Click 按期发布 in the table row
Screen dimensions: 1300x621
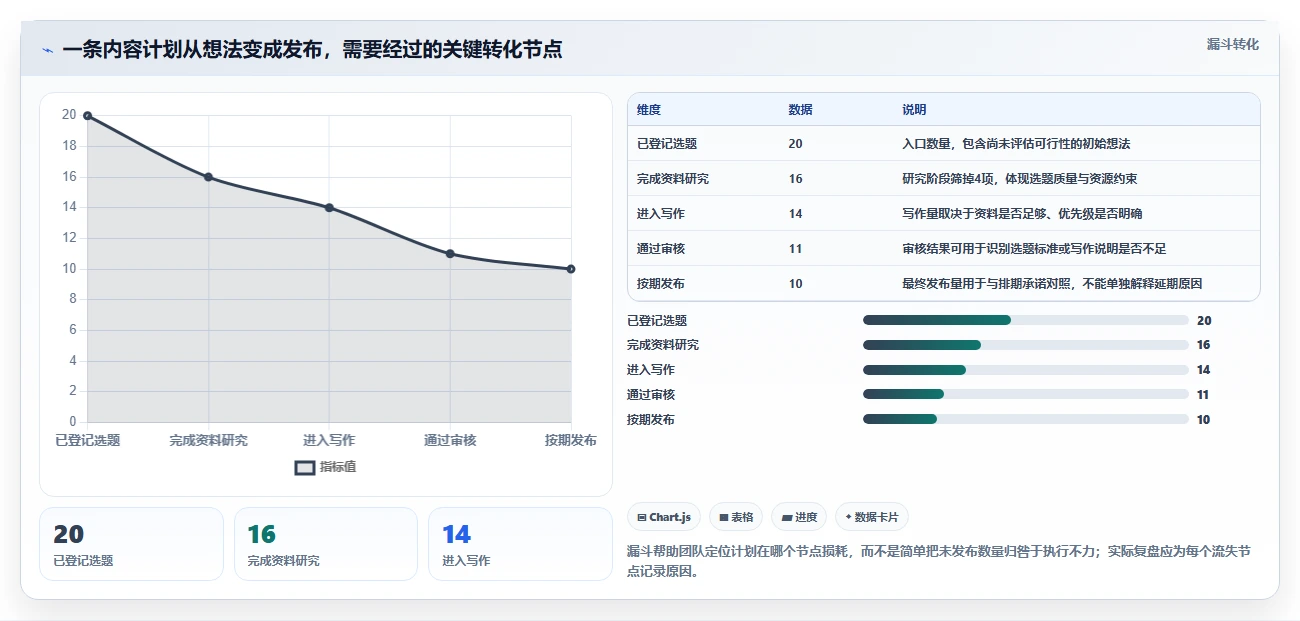pos(661,284)
